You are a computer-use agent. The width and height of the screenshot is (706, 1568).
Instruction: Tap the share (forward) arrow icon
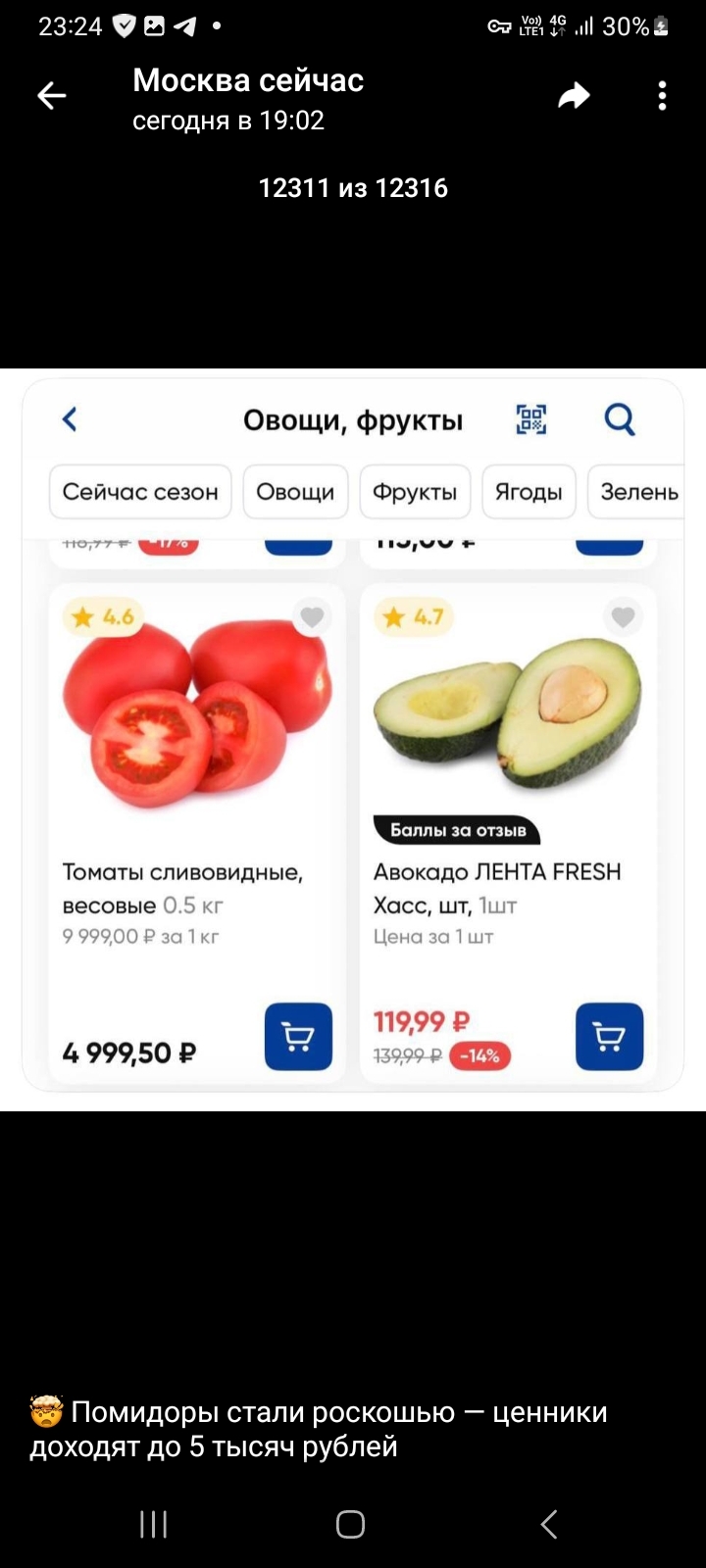pyautogui.click(x=574, y=95)
